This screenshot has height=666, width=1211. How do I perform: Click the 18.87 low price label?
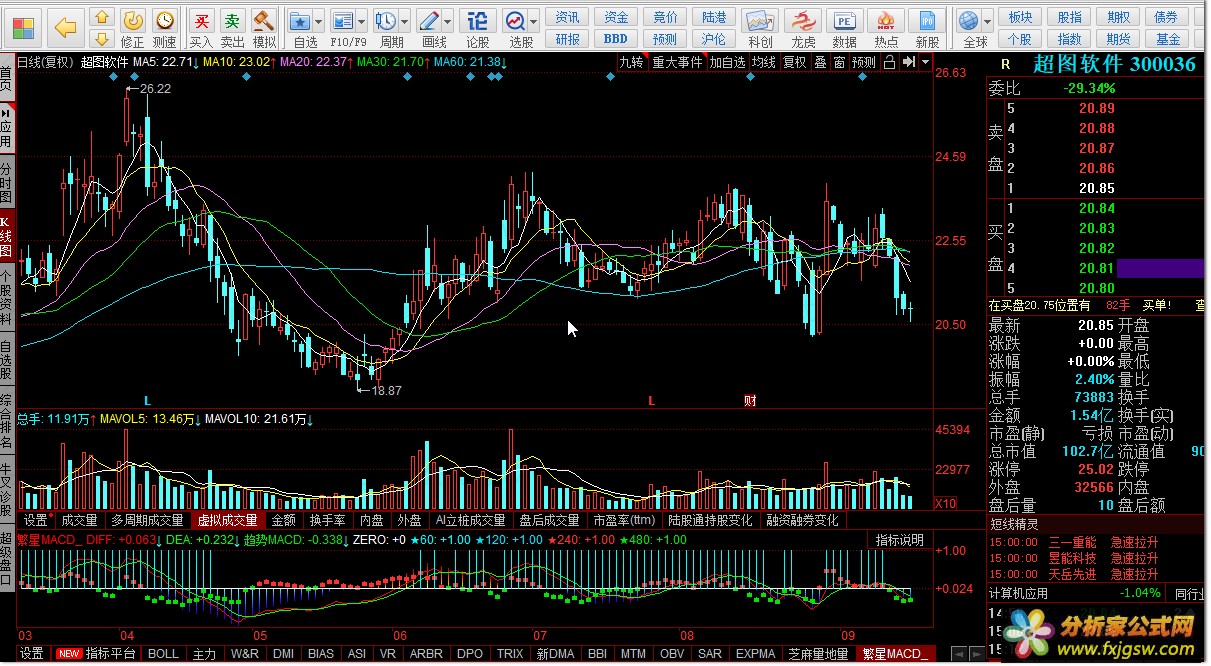pyautogui.click(x=386, y=391)
